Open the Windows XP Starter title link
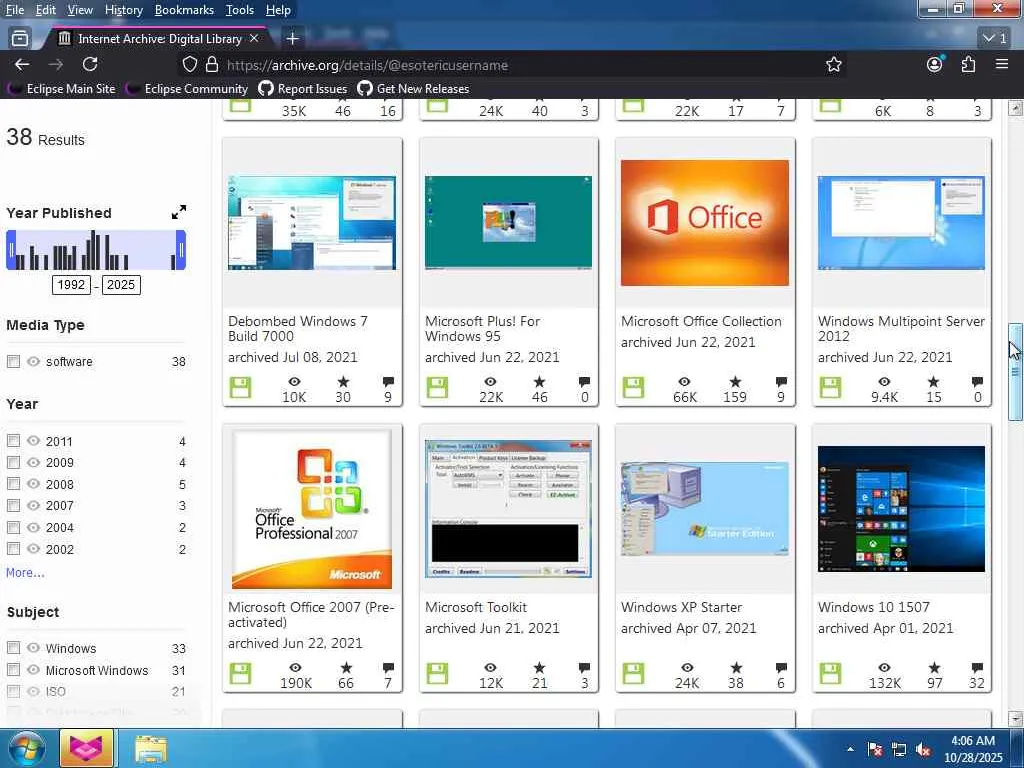 click(x=681, y=607)
